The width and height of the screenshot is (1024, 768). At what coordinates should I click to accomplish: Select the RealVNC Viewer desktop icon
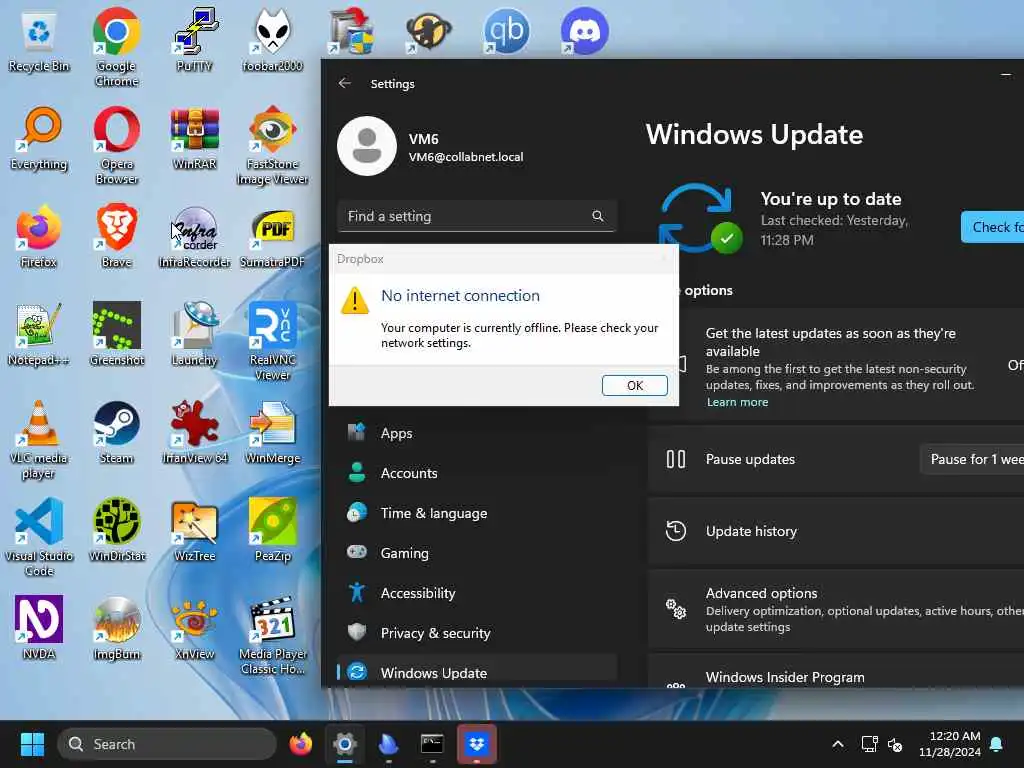[272, 341]
